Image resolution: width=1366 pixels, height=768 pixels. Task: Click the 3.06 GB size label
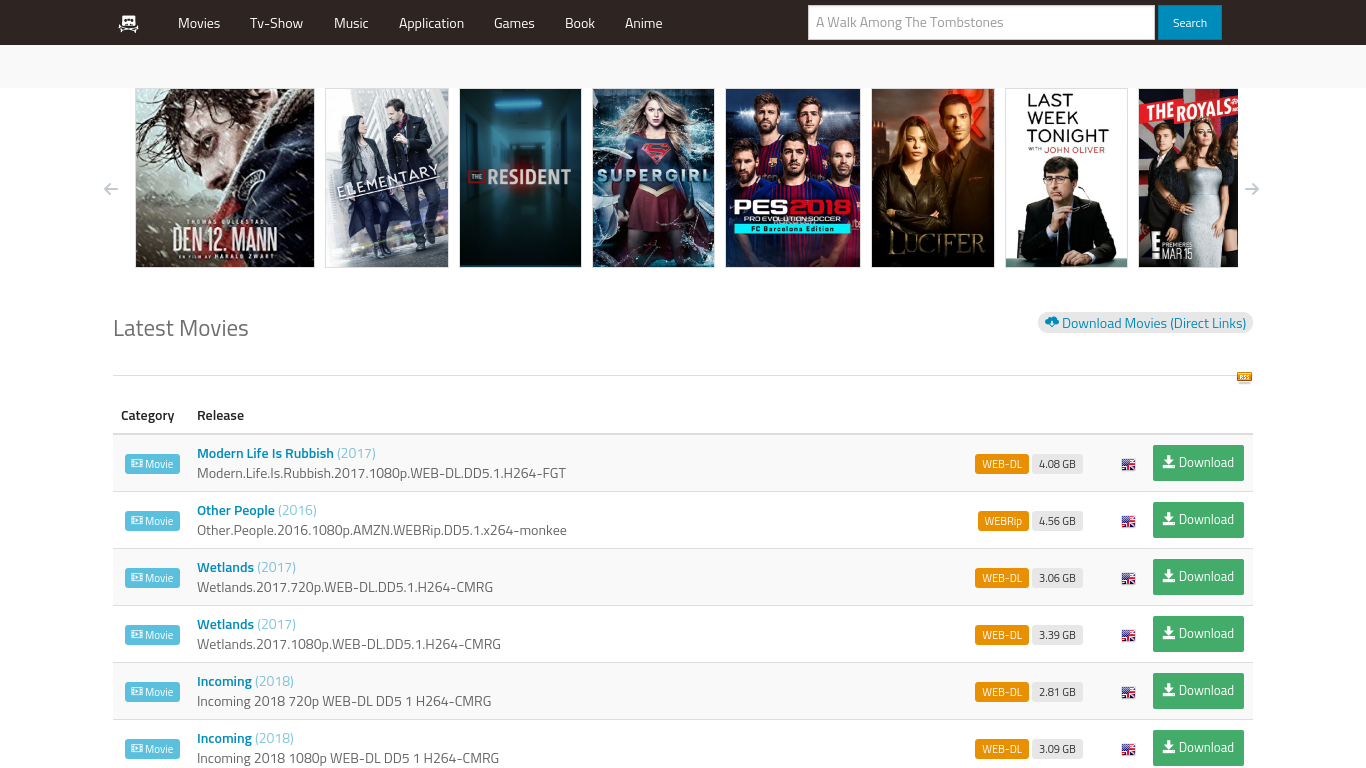[x=1057, y=578]
